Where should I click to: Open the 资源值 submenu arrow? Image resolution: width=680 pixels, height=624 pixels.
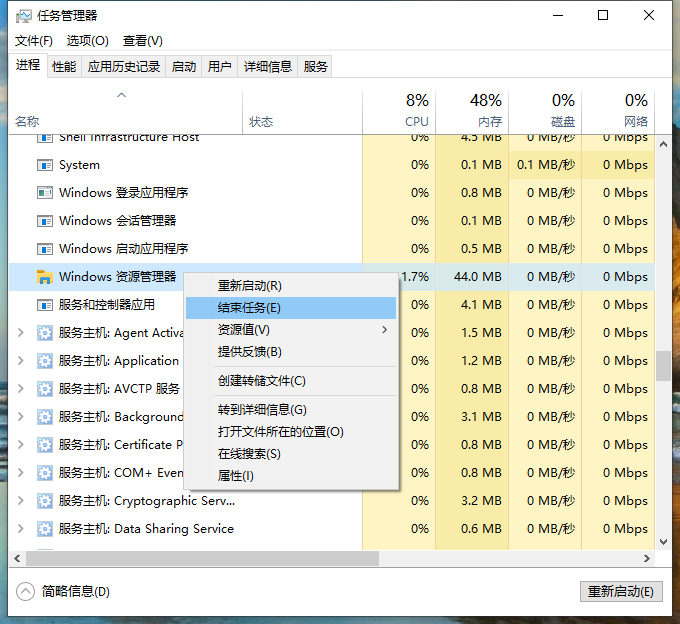[385, 330]
